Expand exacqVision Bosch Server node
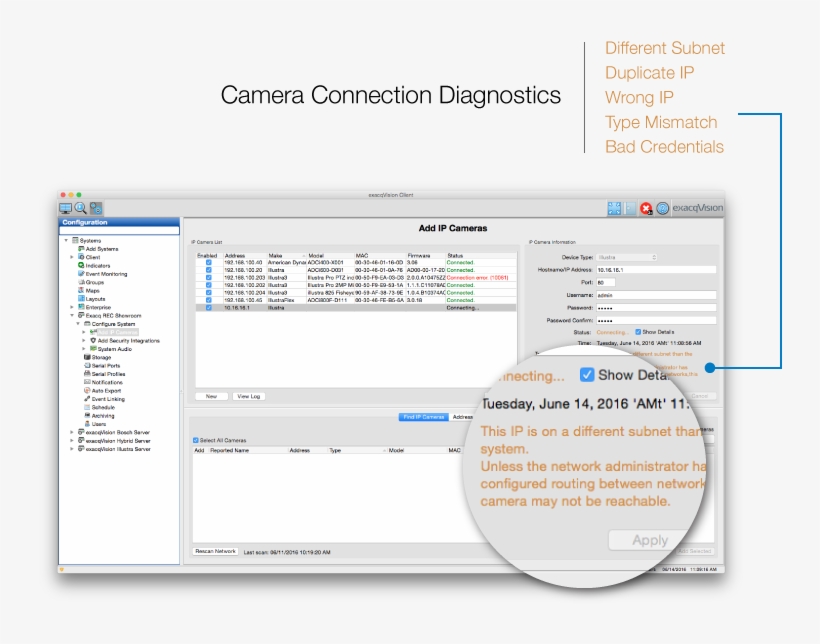The width and height of the screenshot is (820, 644). (72, 433)
